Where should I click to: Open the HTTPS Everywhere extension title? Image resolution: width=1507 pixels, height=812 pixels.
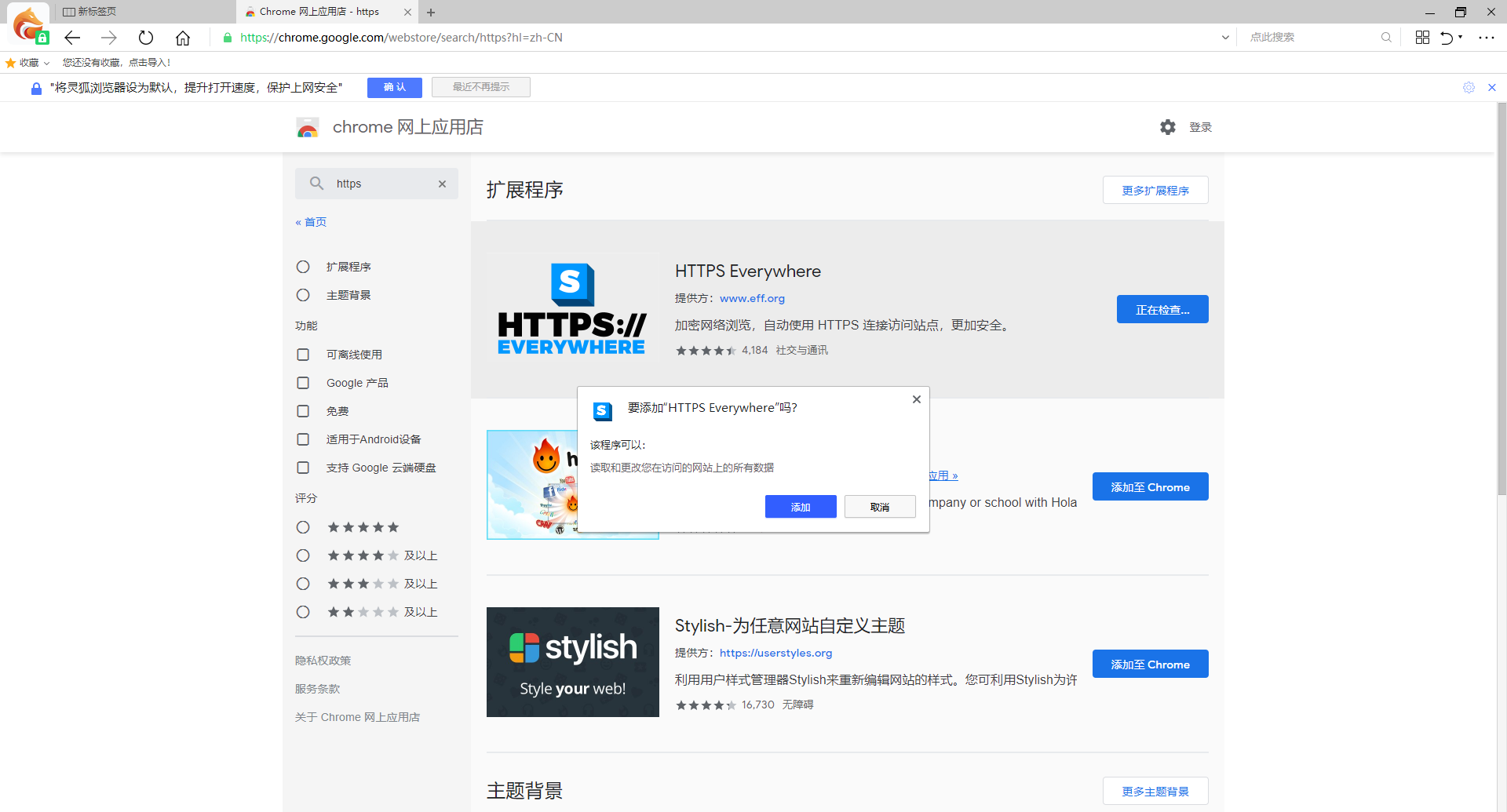747,271
